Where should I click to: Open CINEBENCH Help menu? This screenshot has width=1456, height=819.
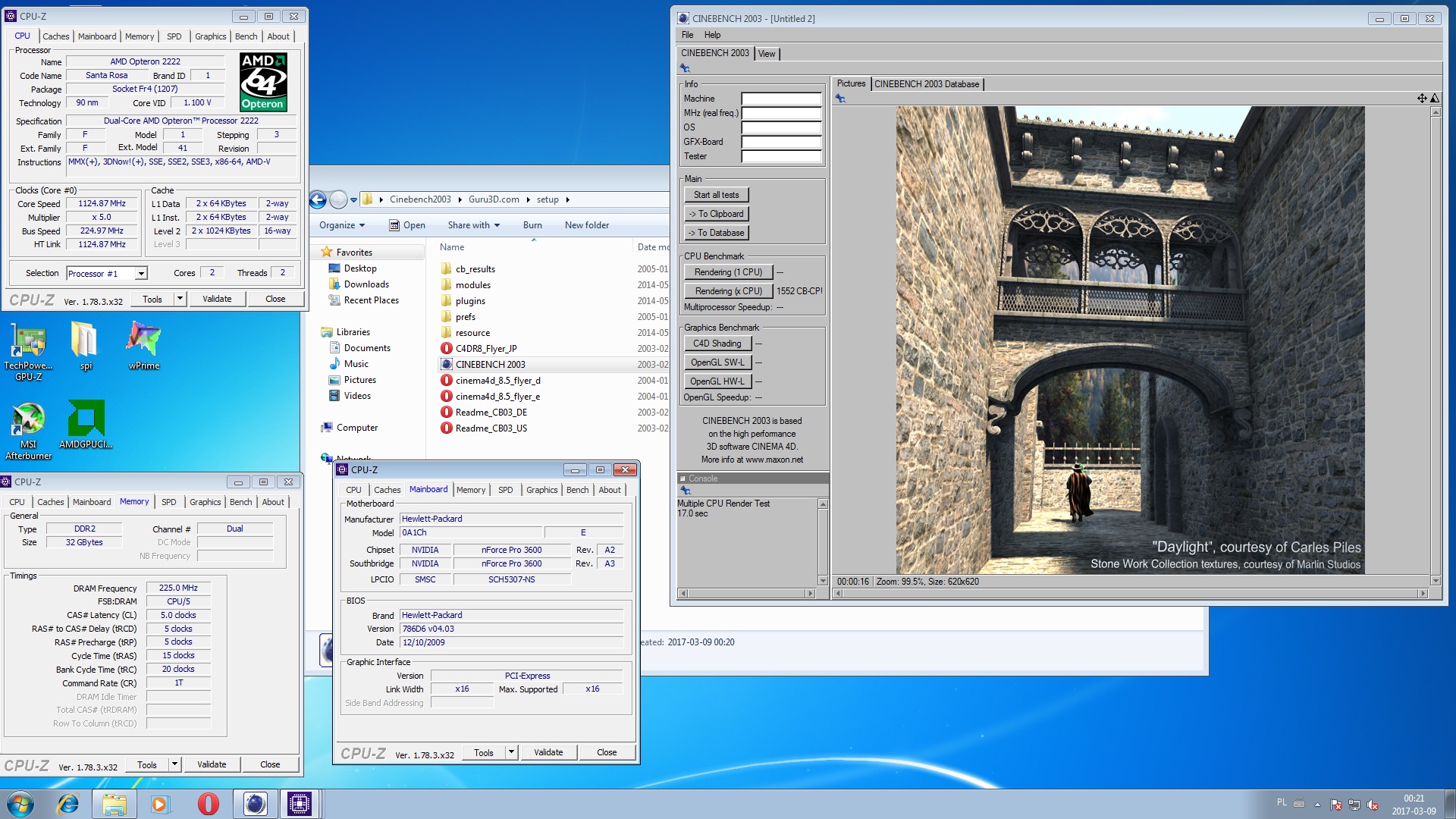(712, 35)
